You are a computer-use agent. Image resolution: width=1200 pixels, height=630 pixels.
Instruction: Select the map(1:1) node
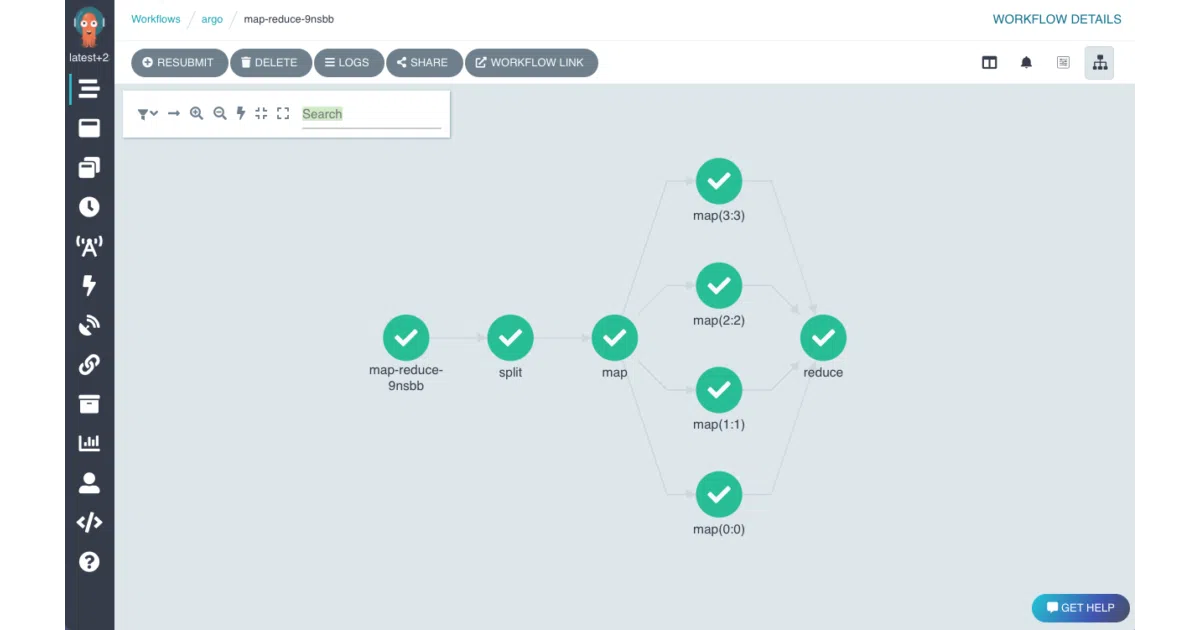[719, 390]
